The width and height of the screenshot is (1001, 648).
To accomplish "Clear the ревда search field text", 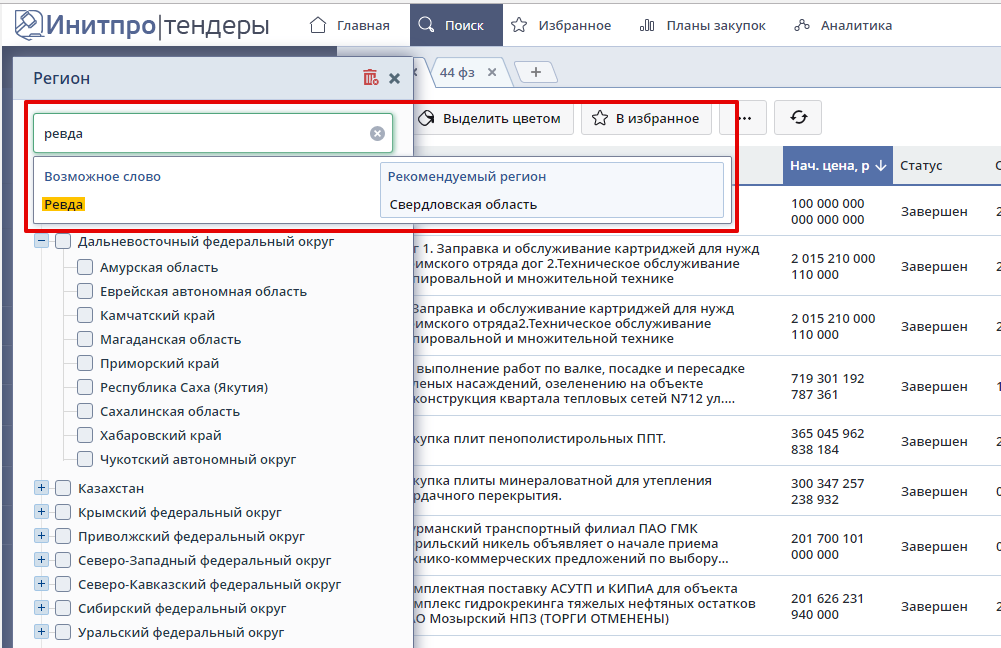I will point(377,133).
